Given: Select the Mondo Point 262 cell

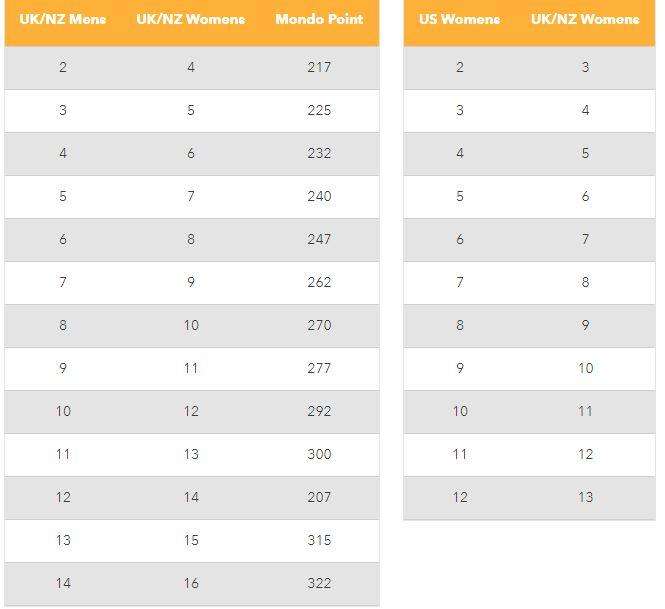Looking at the screenshot, I should (319, 282).
